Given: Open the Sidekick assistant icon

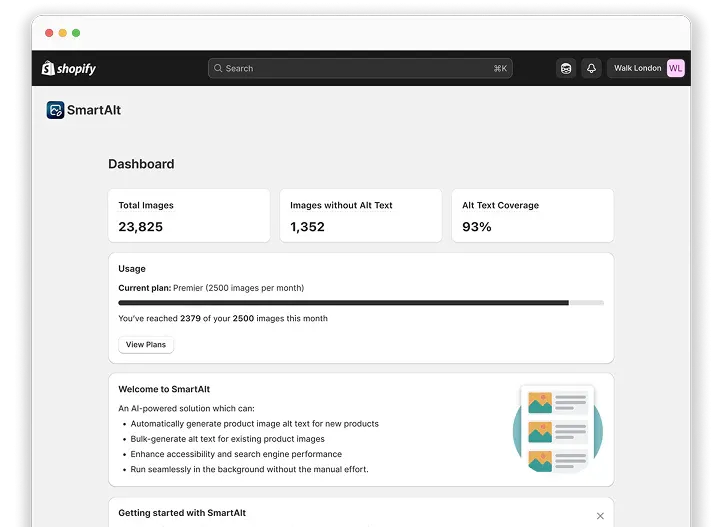Looking at the screenshot, I should point(566,68).
